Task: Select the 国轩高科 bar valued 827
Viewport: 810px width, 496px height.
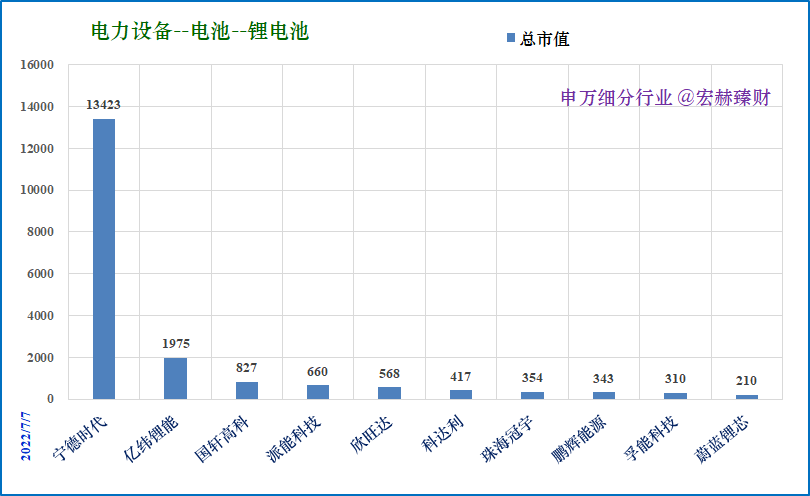Action: click(247, 391)
